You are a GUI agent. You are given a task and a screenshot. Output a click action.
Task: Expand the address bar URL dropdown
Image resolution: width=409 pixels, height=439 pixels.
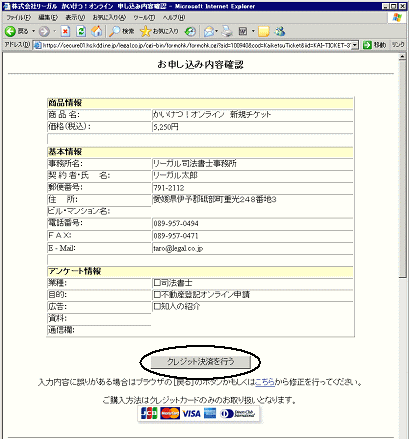pyautogui.click(x=355, y=45)
